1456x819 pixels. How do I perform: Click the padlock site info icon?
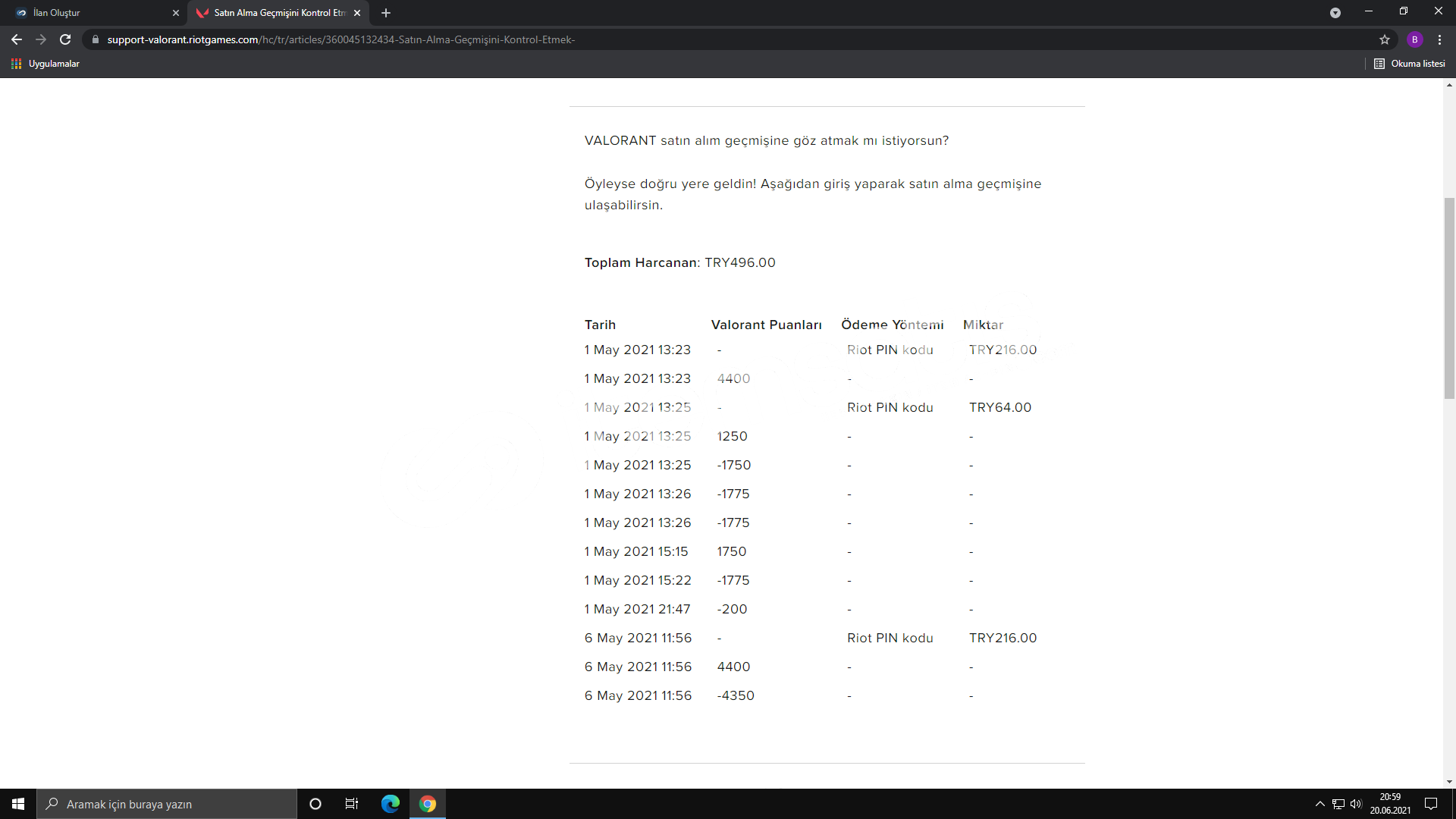coord(96,39)
